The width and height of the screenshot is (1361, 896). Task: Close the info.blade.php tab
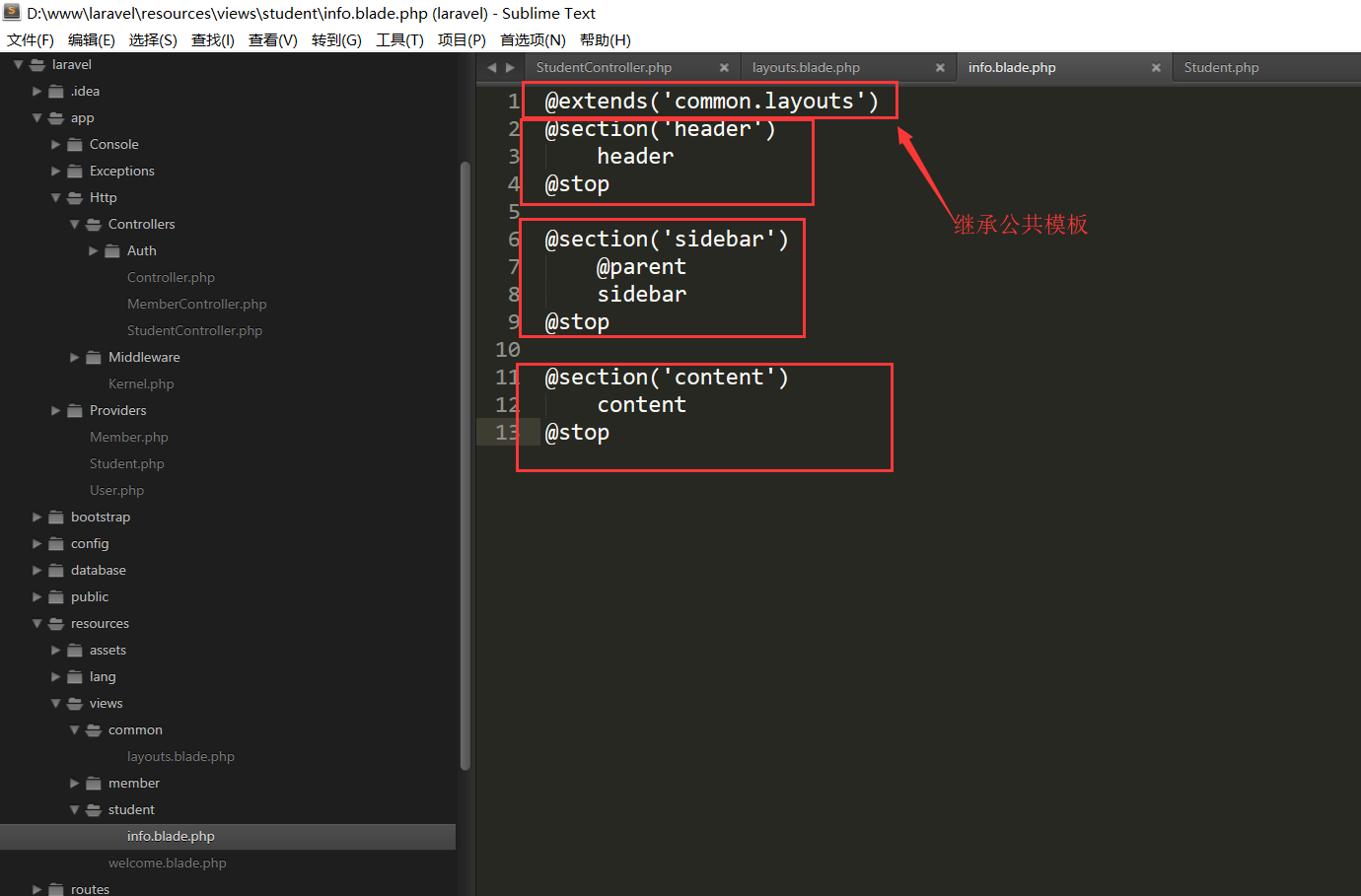(x=1156, y=68)
